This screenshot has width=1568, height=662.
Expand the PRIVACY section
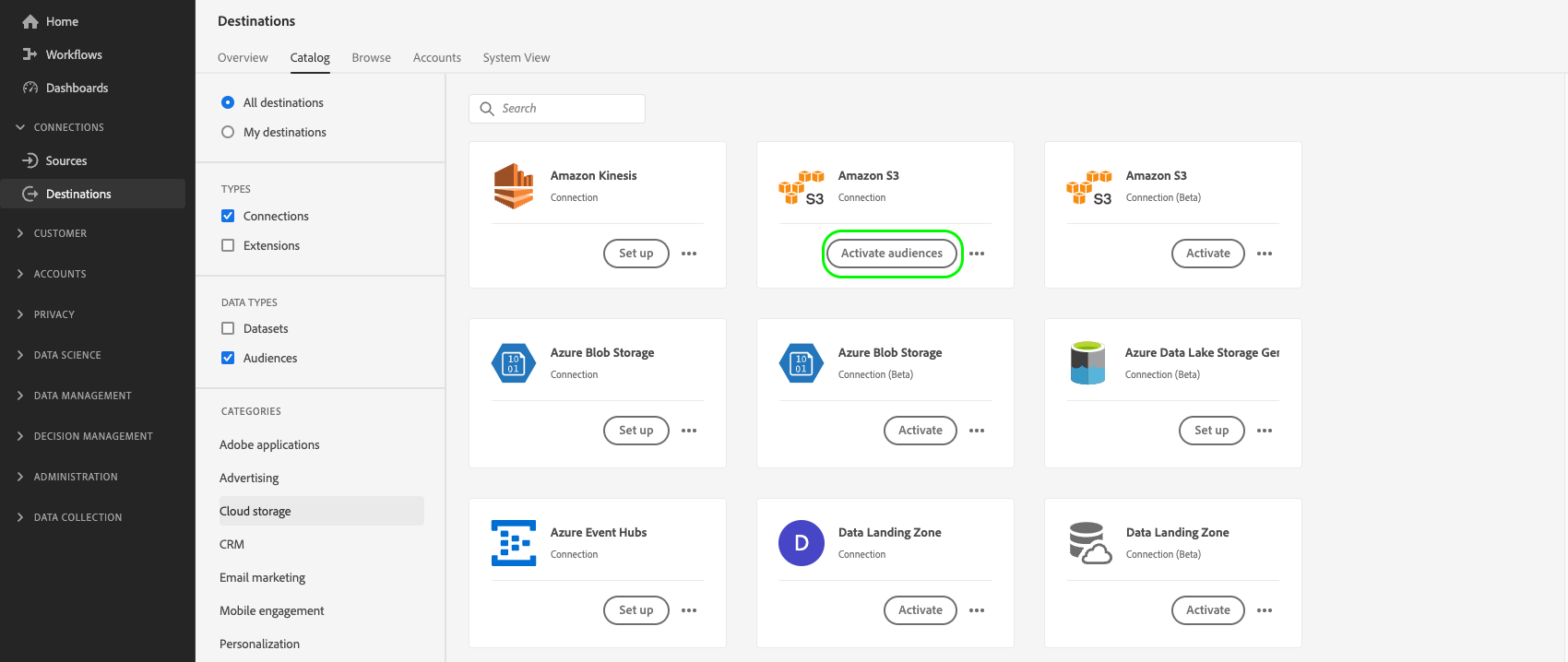tap(45, 314)
